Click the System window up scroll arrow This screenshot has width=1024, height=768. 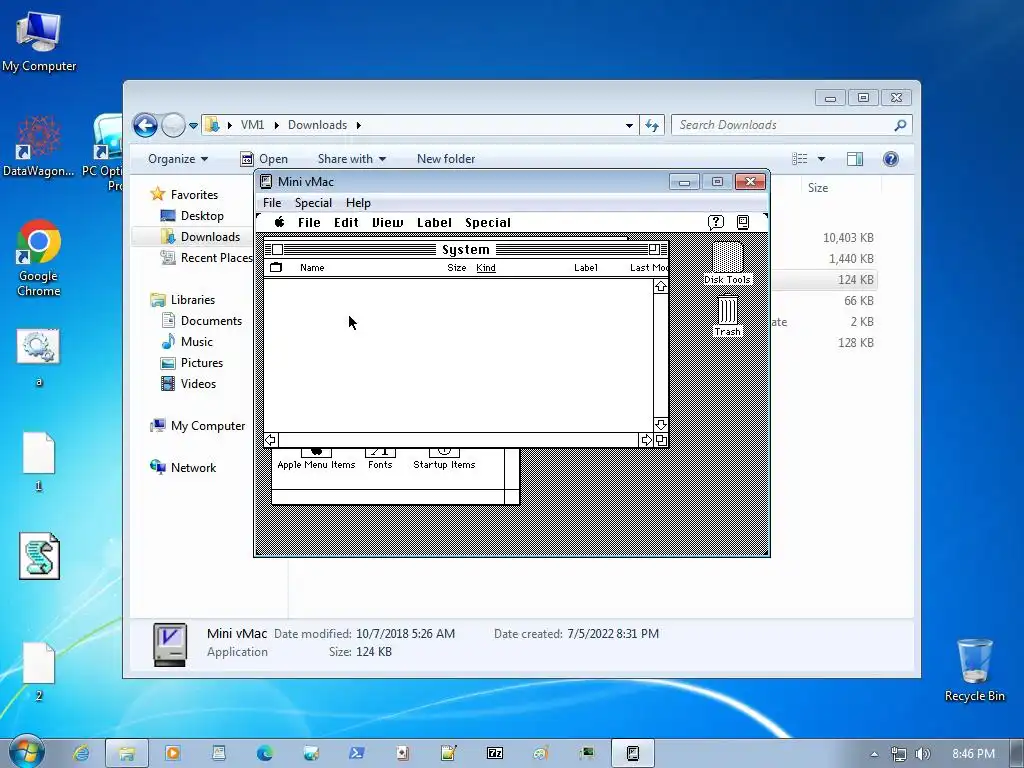(660, 287)
